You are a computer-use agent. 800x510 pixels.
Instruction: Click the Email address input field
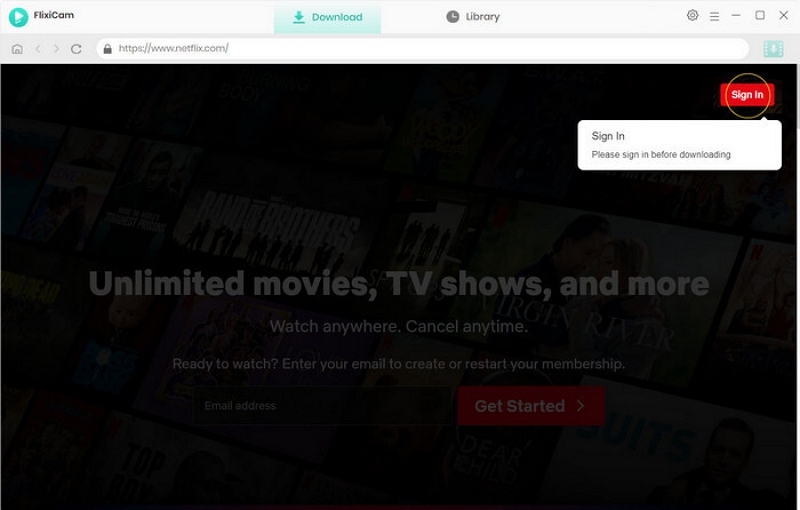pyautogui.click(x=322, y=406)
